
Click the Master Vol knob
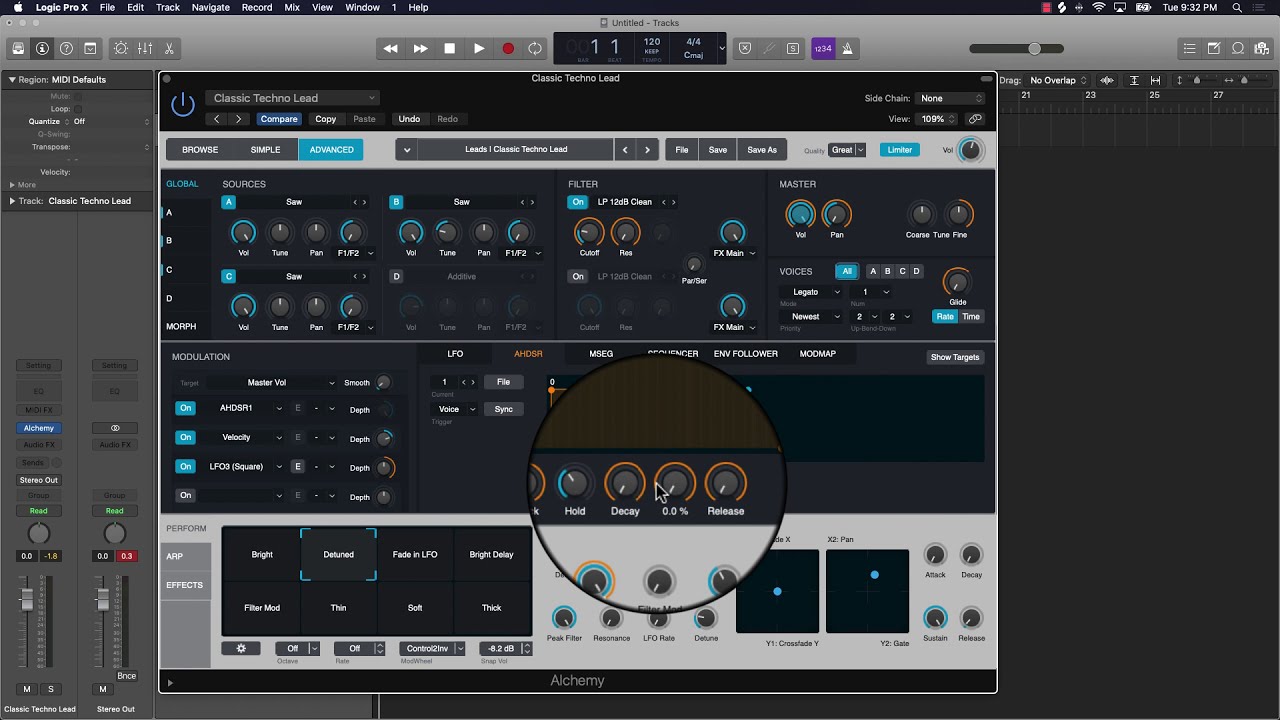coord(800,214)
